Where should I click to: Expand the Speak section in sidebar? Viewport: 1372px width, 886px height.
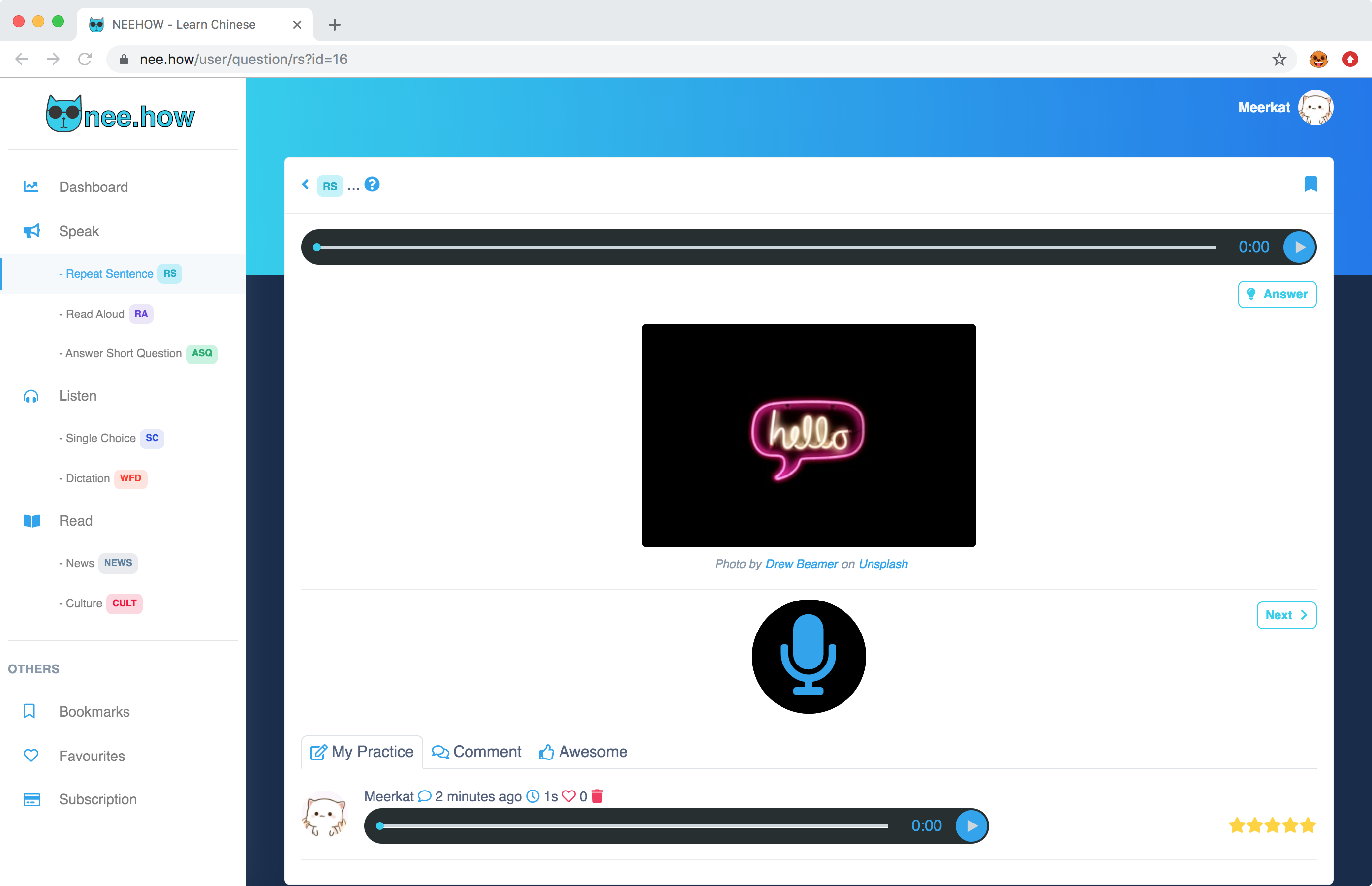[79, 231]
